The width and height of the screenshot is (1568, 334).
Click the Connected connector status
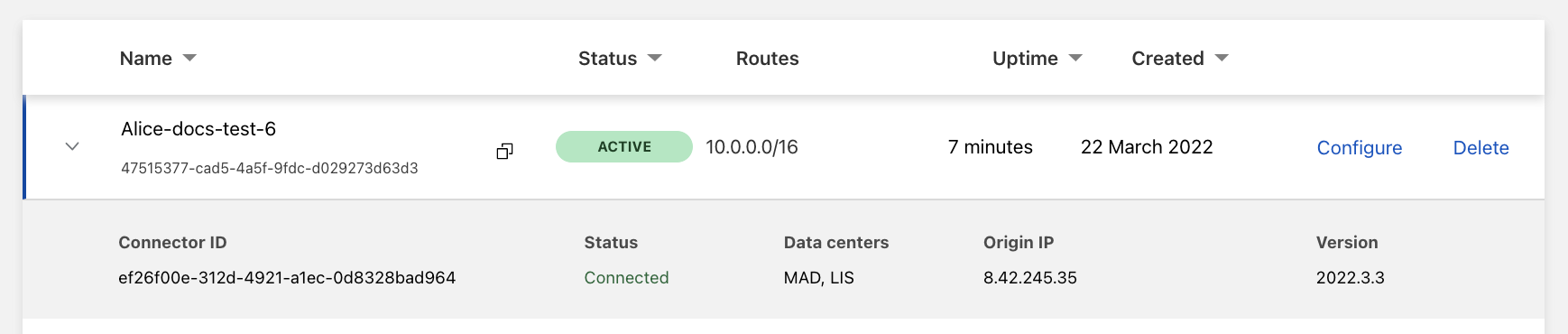tap(626, 278)
